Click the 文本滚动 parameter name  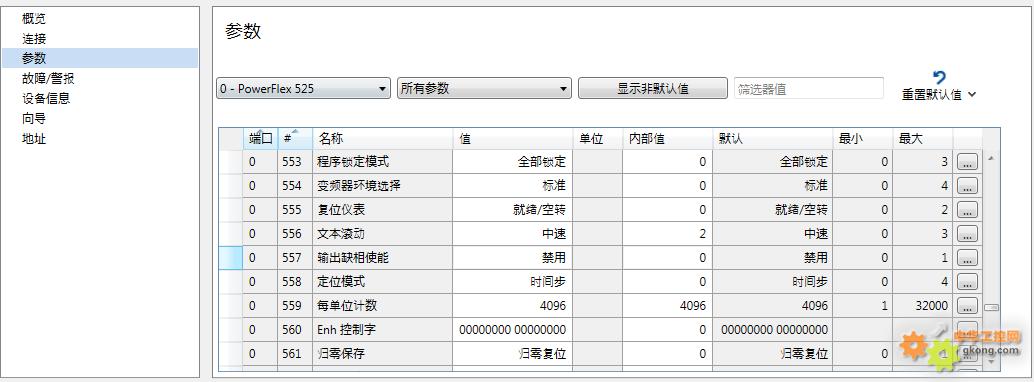pyautogui.click(x=341, y=234)
